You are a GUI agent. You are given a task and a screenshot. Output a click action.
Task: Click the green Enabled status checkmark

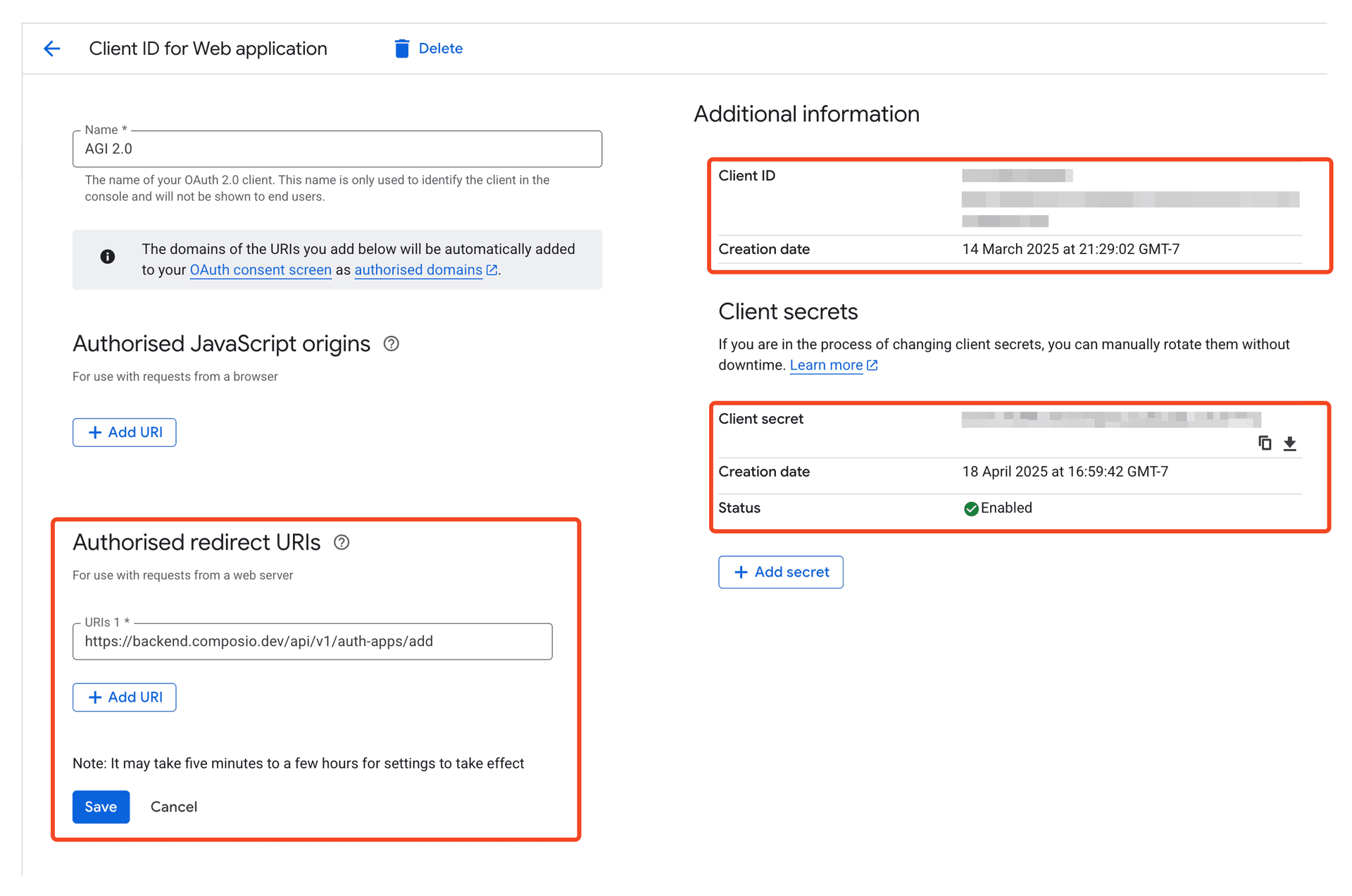click(x=971, y=508)
